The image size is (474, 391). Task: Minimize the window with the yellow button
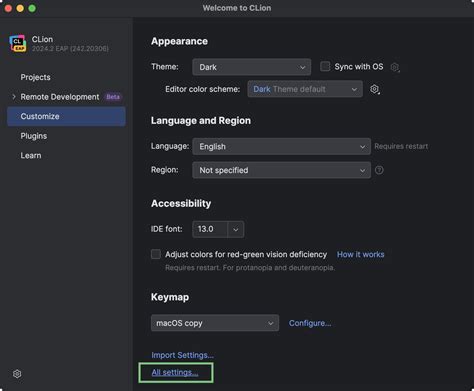click(x=20, y=8)
